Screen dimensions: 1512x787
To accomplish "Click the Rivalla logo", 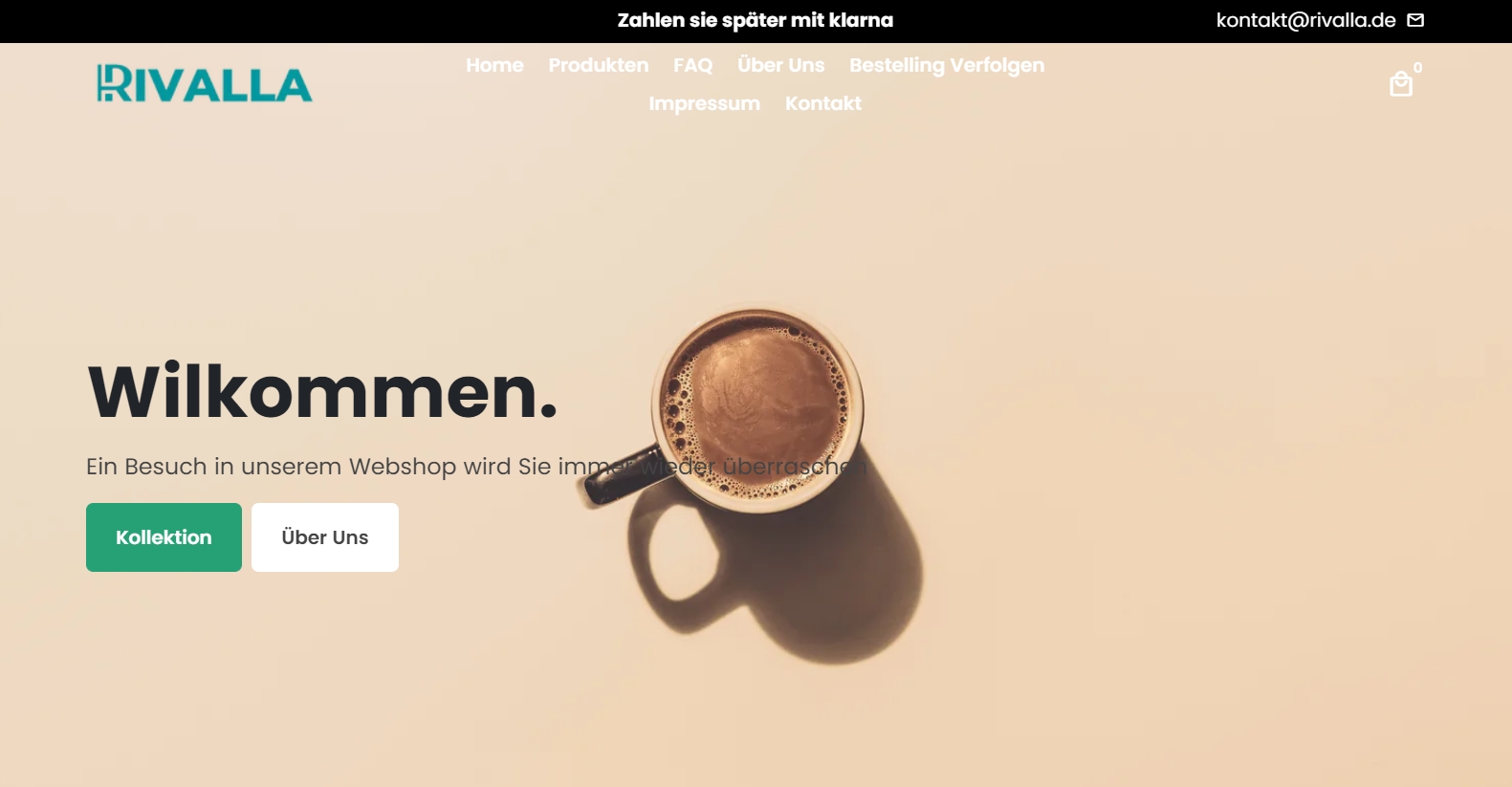I will click(205, 83).
